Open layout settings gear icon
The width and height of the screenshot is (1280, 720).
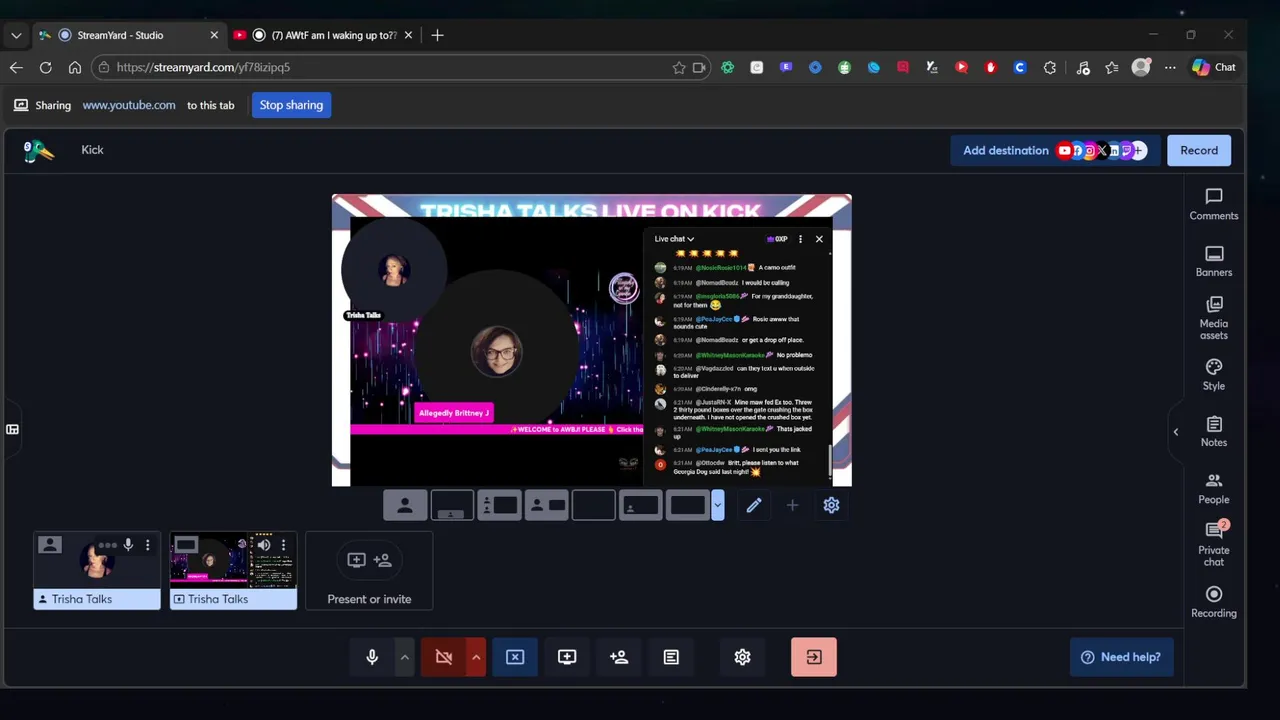[831, 505]
